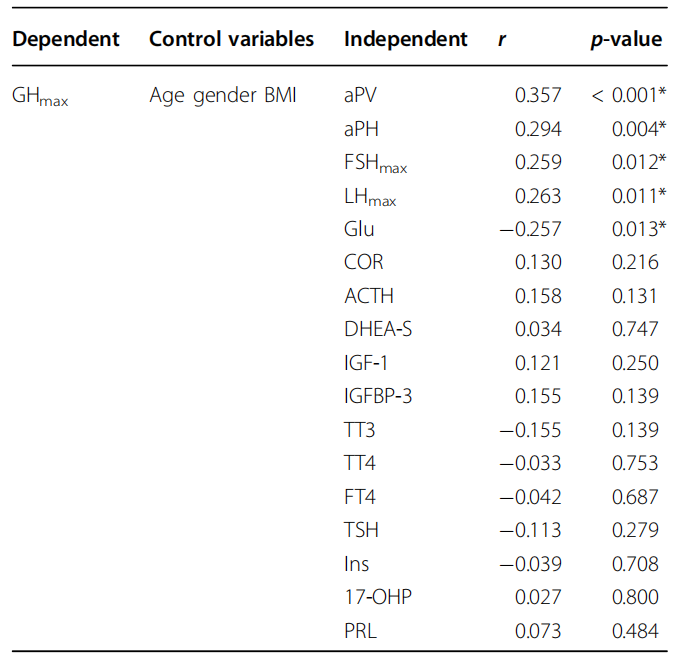Screen dimensions: 685x658
Task: Click the "p-value" column header
Action: (x=626, y=40)
